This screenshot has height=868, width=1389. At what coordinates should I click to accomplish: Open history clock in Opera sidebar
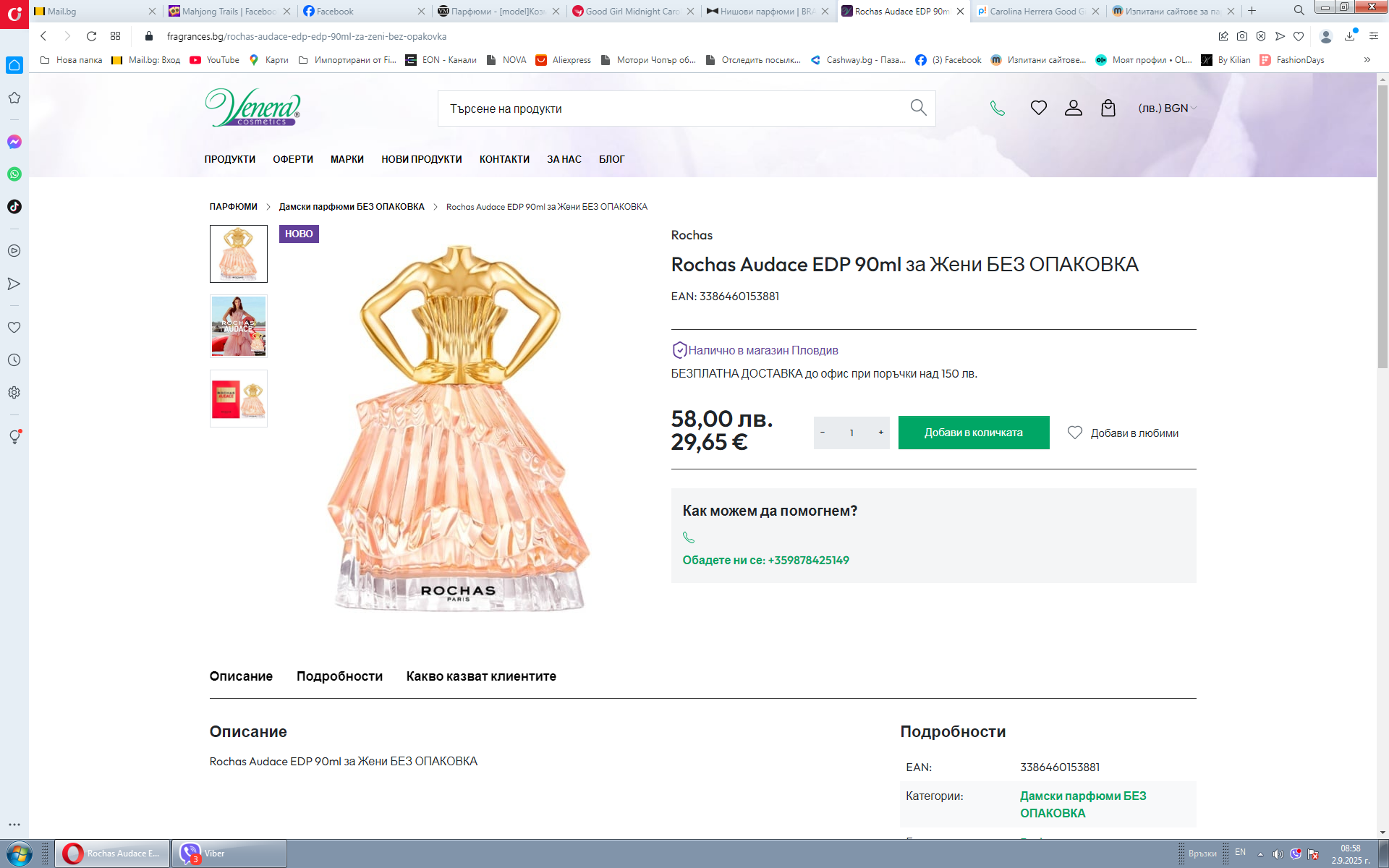(14, 360)
